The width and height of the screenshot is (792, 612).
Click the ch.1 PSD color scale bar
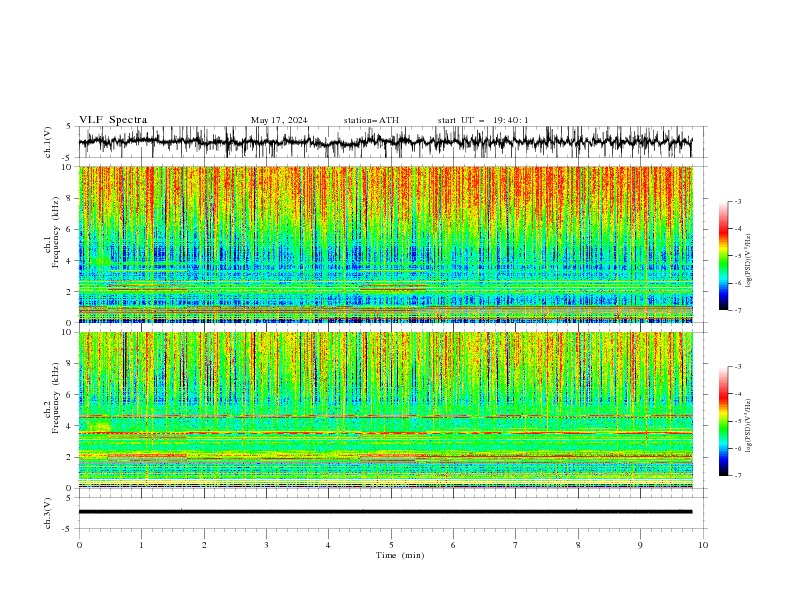723,256
